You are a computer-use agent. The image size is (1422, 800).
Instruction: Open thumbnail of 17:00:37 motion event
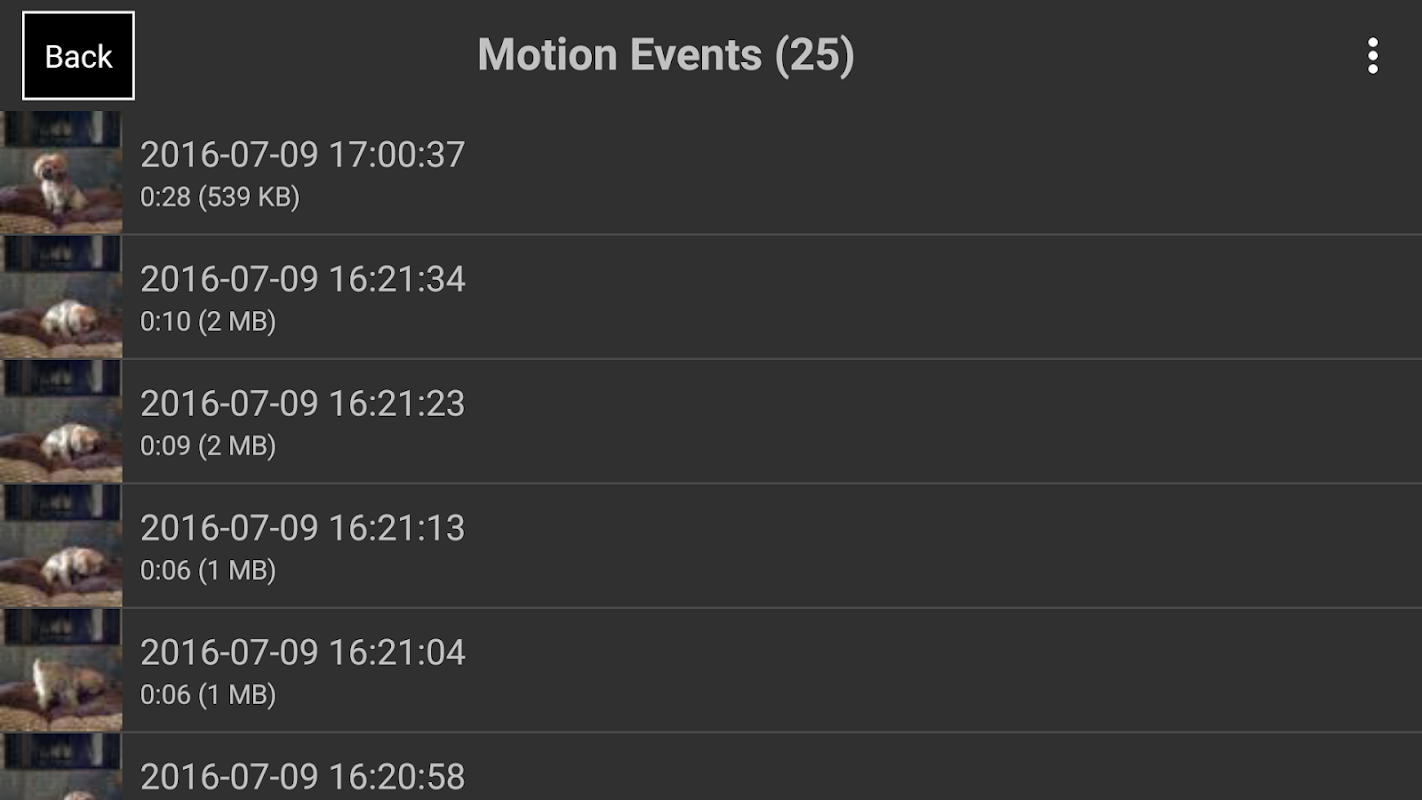click(x=61, y=173)
